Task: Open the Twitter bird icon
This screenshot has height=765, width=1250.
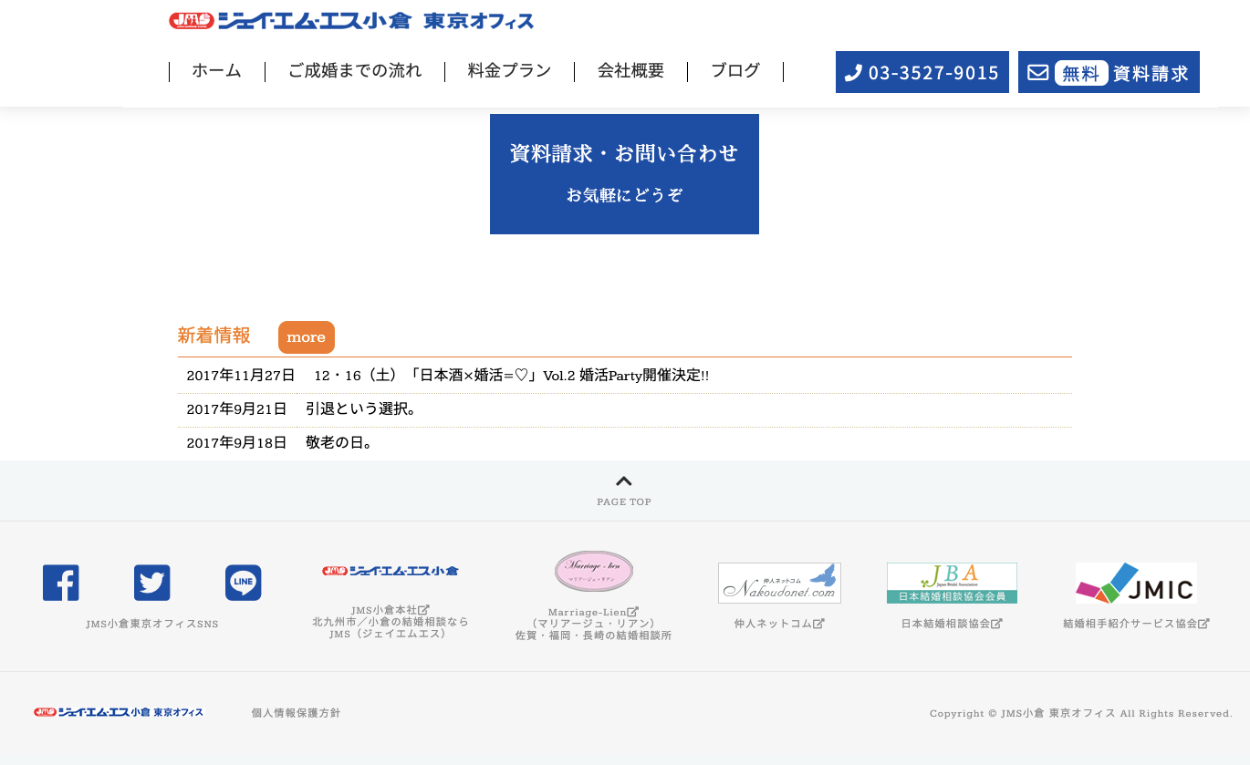Action: [152, 583]
